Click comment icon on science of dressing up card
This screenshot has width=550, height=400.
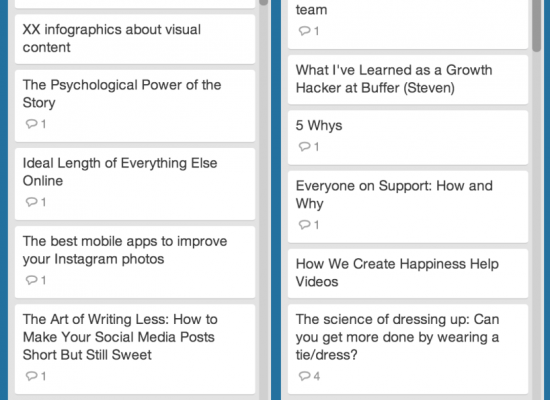pyautogui.click(x=304, y=376)
